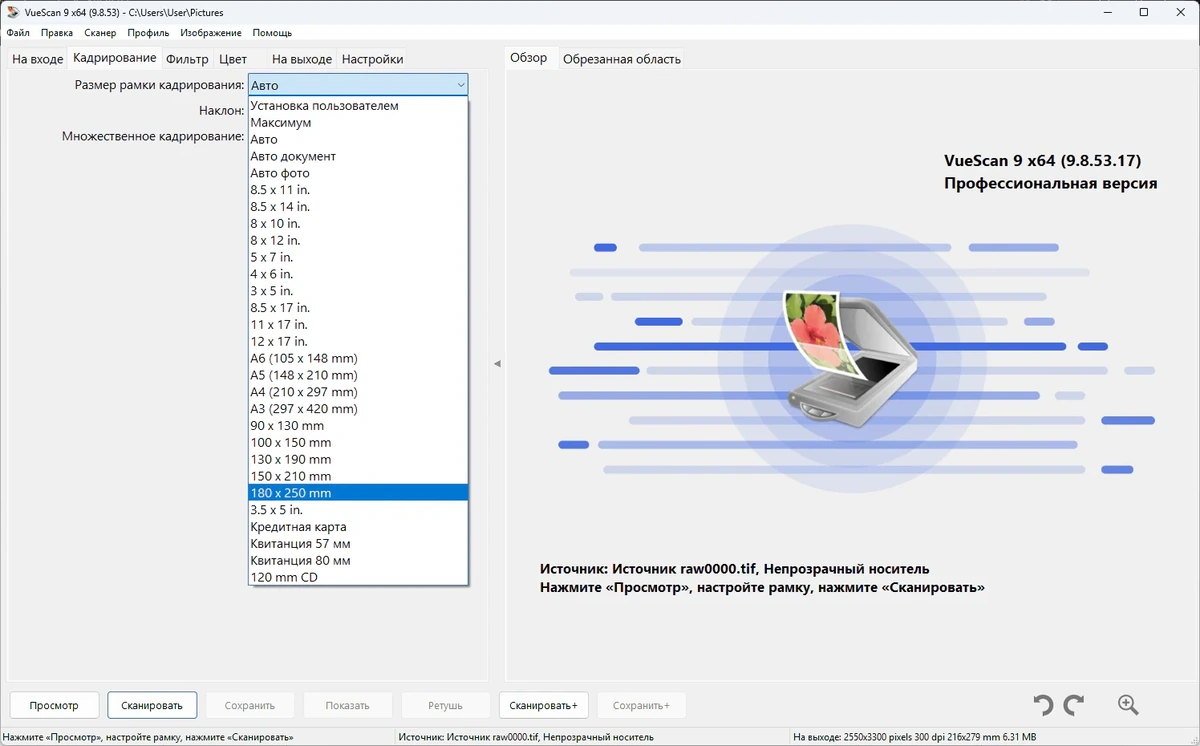Select 100 x 150 mm option
The height and width of the screenshot is (746, 1200).
click(358, 442)
